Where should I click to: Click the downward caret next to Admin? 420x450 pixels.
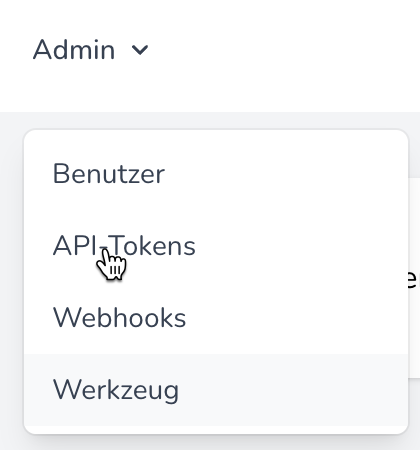click(x=140, y=50)
